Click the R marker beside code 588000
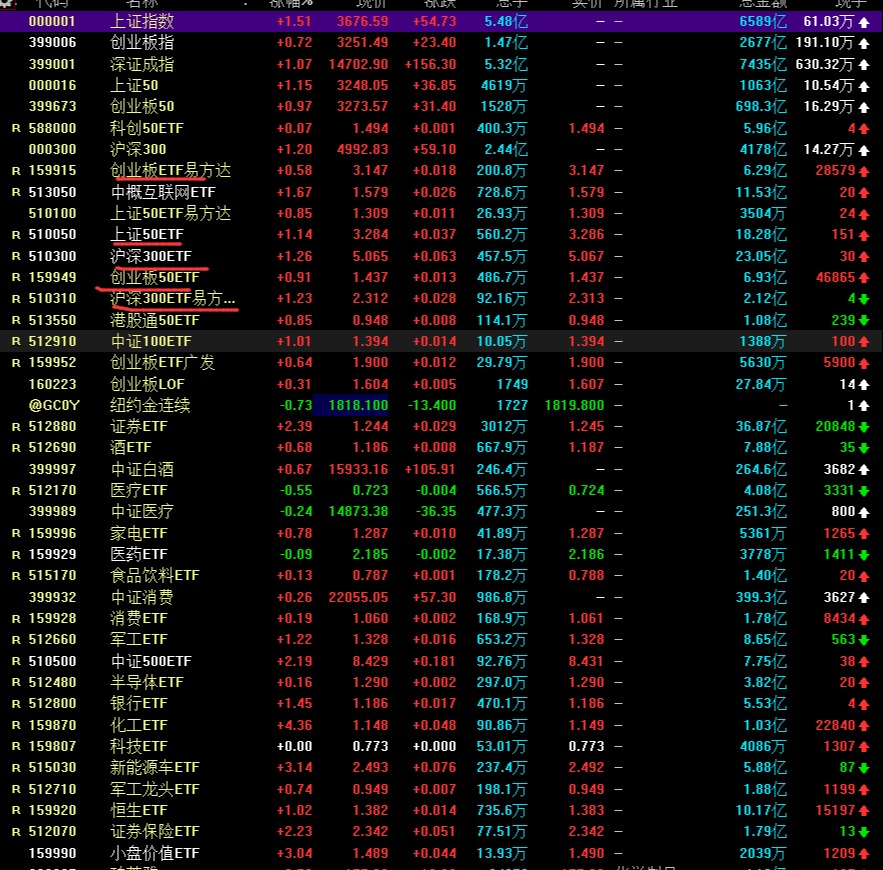Viewport: 883px width, 870px height. (16, 128)
